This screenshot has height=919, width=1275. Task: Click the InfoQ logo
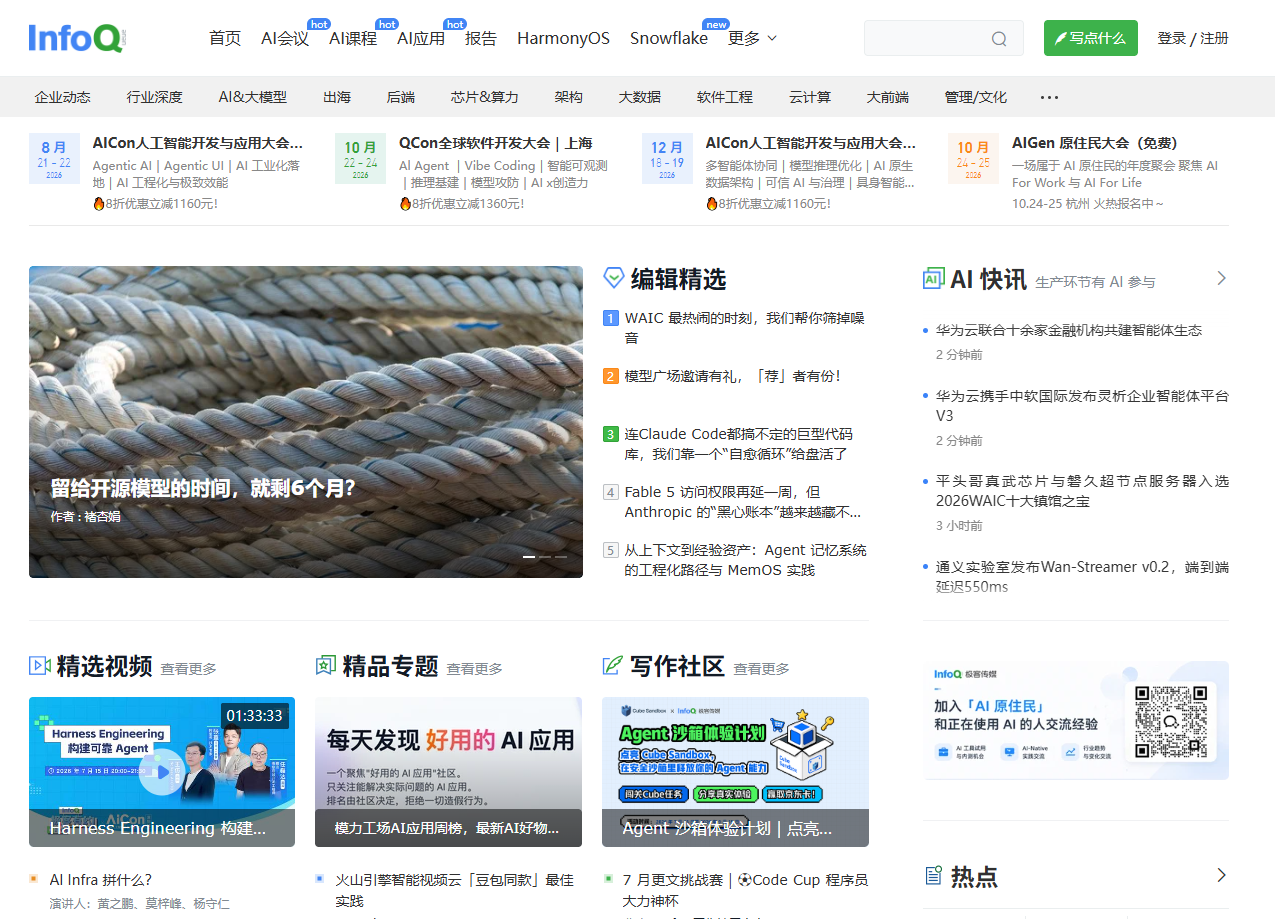point(77,38)
